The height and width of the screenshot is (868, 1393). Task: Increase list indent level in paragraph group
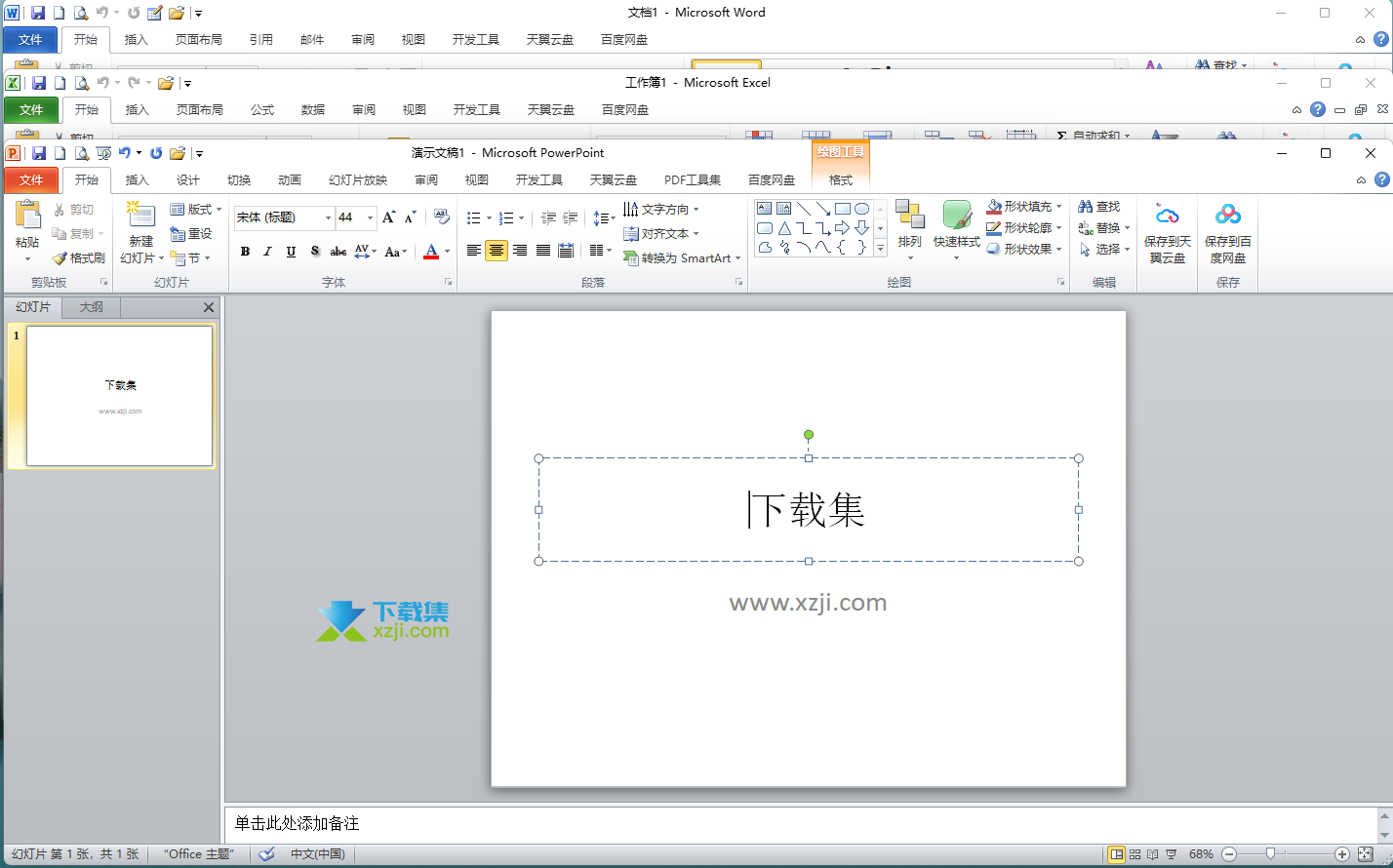pyautogui.click(x=571, y=218)
